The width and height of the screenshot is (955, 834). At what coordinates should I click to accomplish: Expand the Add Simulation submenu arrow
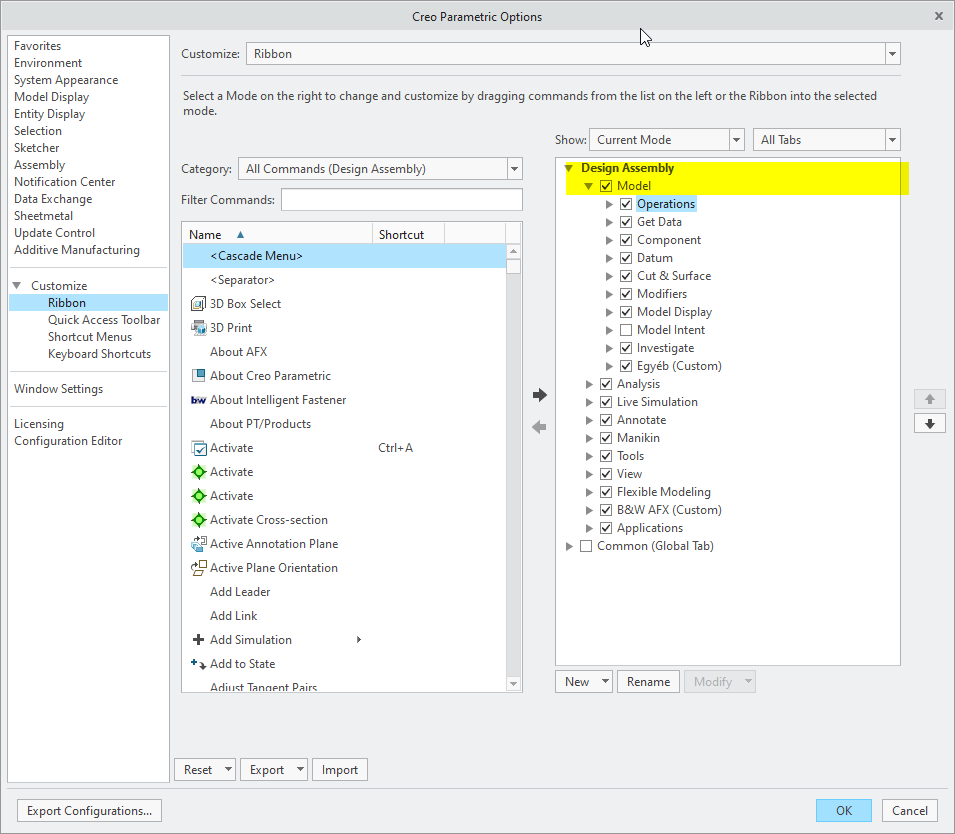[x=359, y=640]
